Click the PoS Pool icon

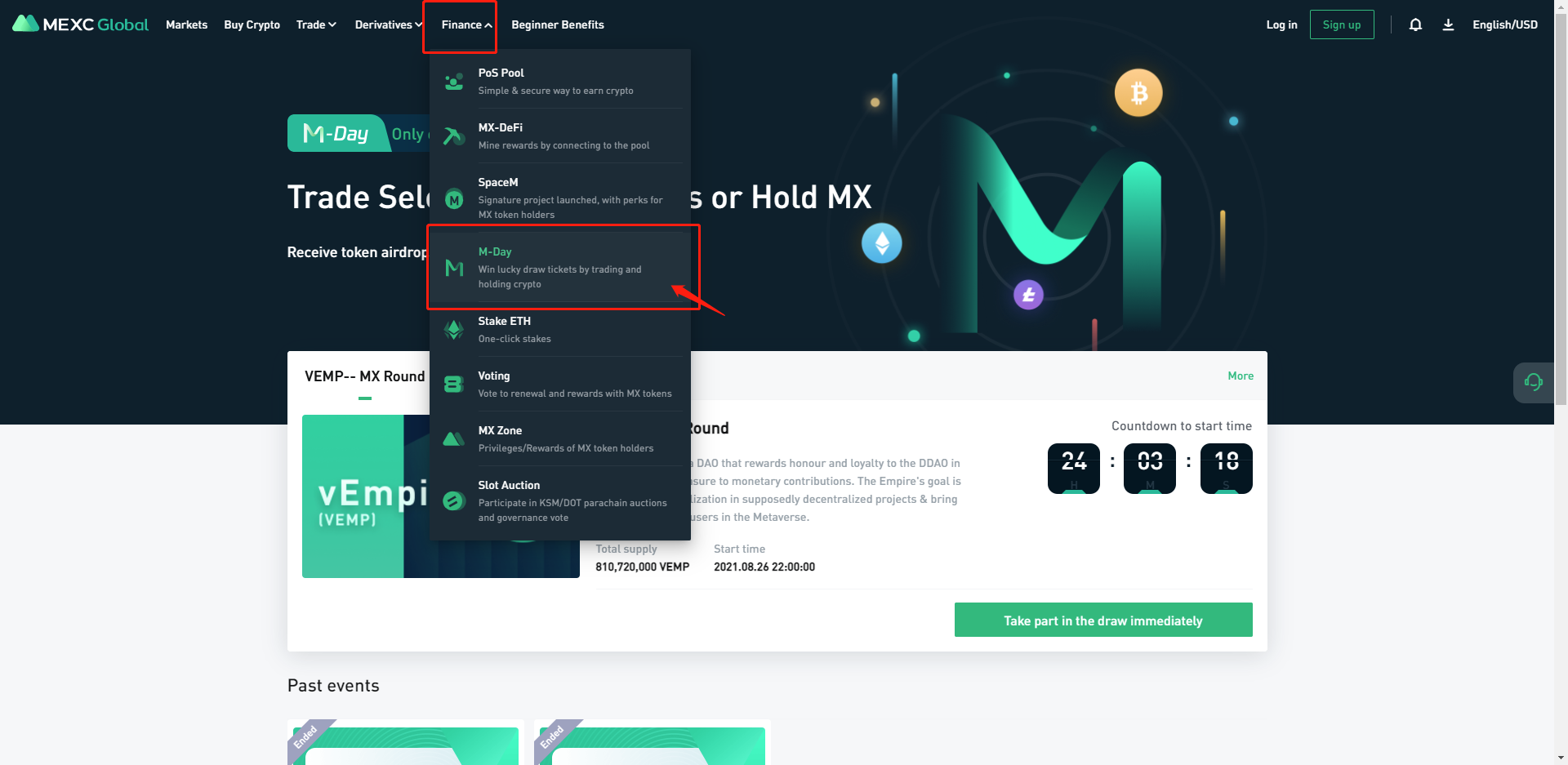454,82
